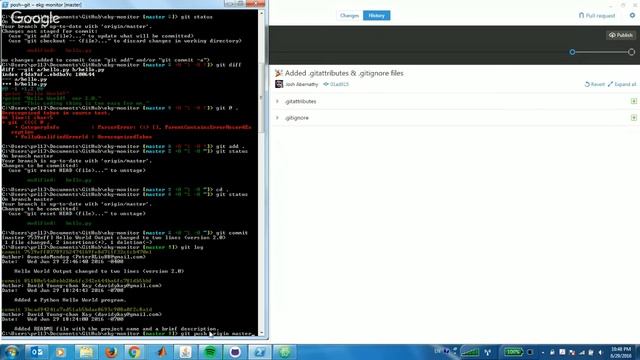Open the GitHub Desktop settings gear
640x360 pixels.
[x=632, y=15]
